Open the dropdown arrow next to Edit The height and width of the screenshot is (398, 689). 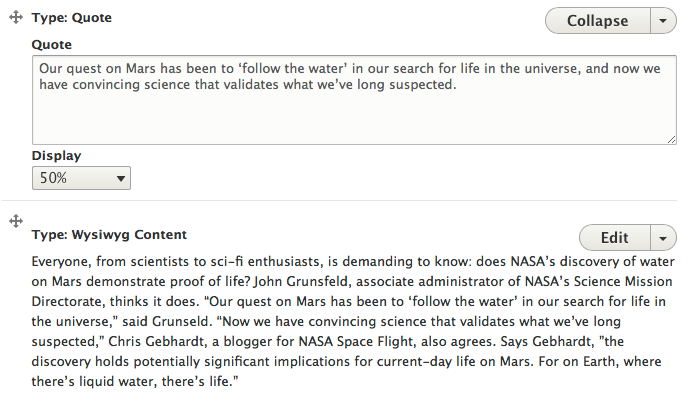[x=663, y=238]
